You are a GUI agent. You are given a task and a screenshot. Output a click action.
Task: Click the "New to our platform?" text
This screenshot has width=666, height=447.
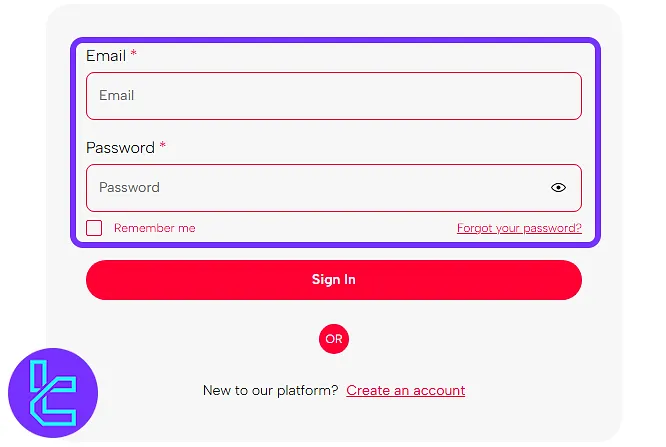pyautogui.click(x=270, y=390)
